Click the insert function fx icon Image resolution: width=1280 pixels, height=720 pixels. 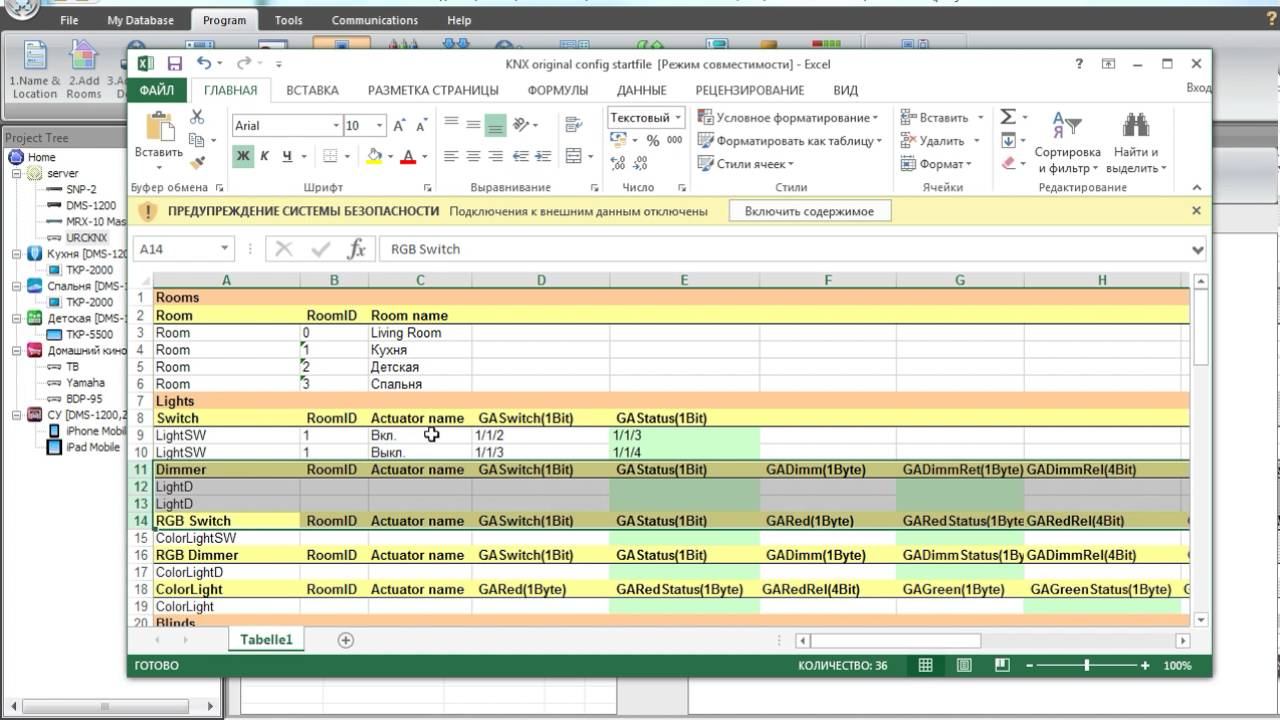tap(356, 249)
